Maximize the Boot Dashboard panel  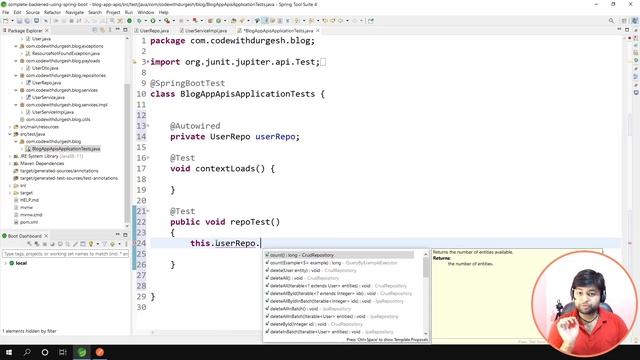[125, 235]
